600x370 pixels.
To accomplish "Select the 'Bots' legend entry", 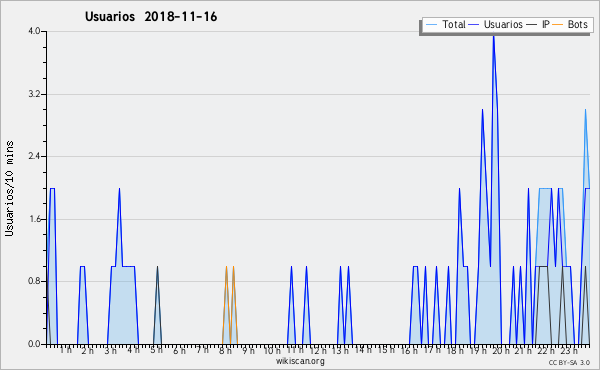I will point(577,24).
